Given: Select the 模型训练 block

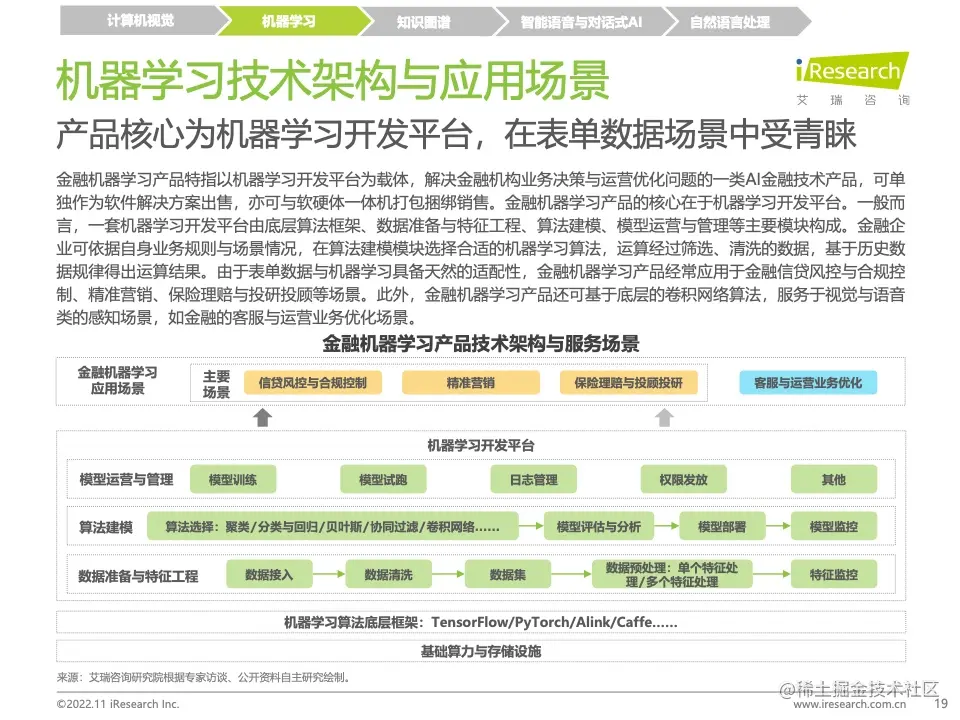Looking at the screenshot, I should click(x=233, y=479).
